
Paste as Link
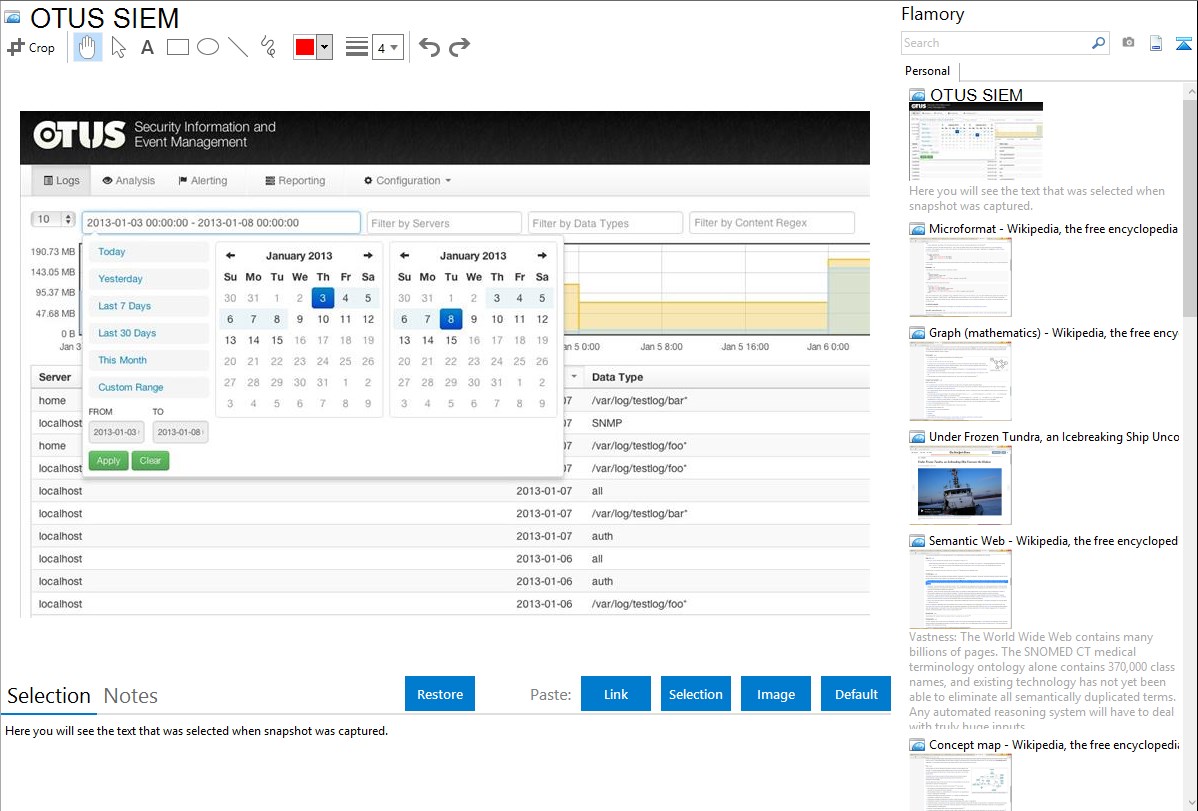(x=616, y=694)
